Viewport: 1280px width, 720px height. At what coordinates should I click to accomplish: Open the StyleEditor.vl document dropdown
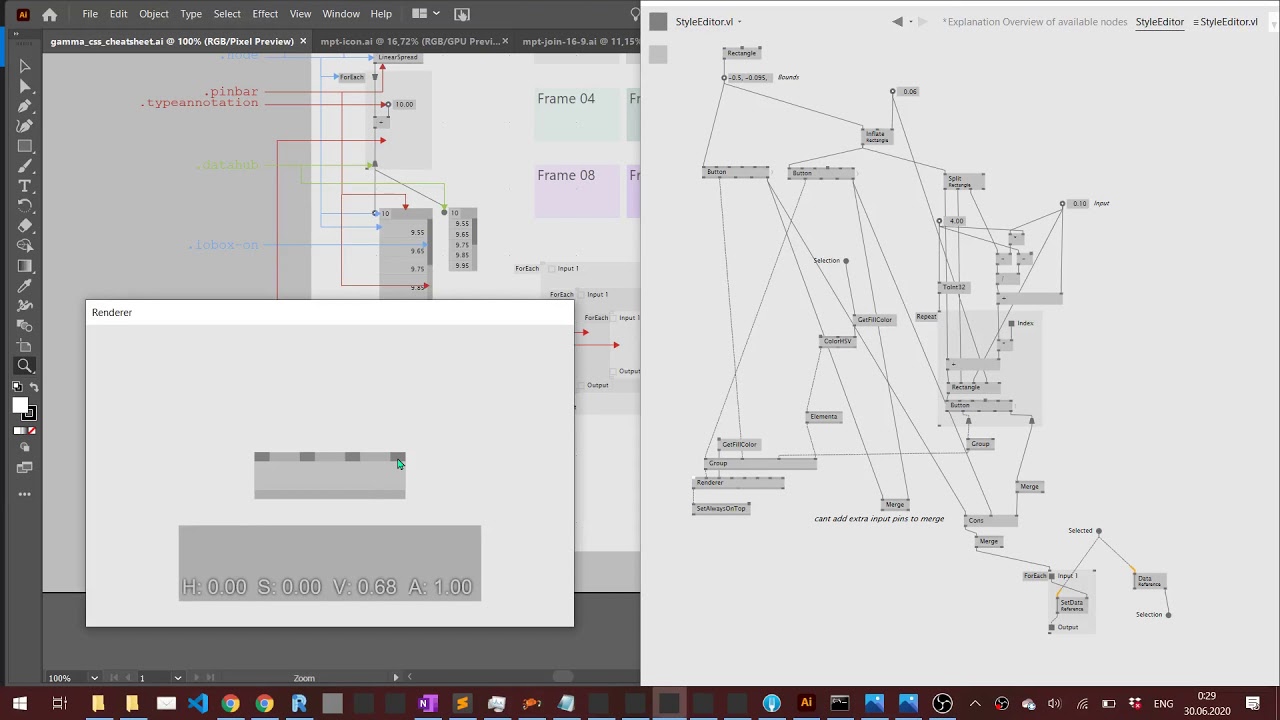739,22
